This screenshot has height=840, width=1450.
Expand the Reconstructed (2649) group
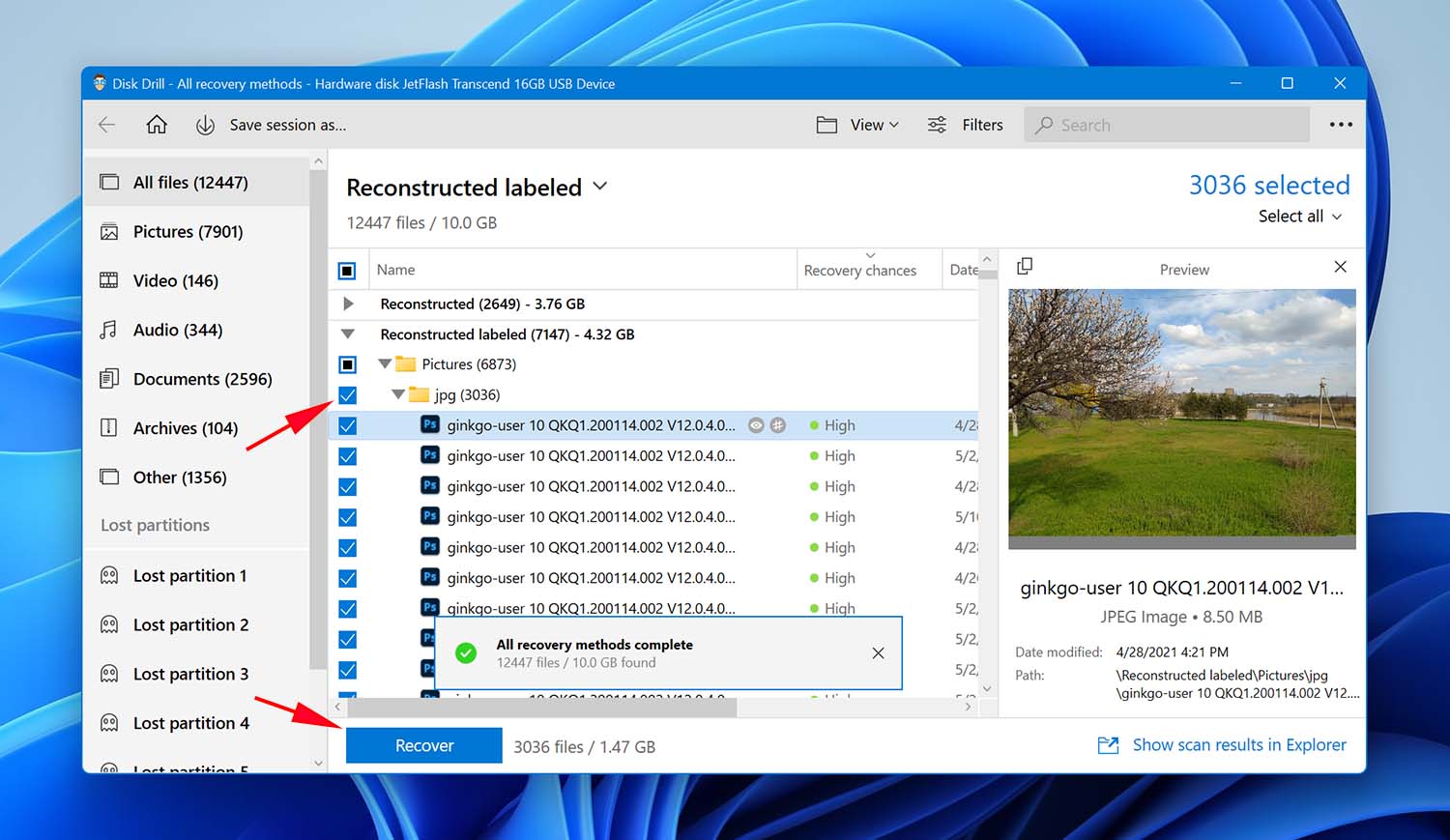[x=348, y=304]
